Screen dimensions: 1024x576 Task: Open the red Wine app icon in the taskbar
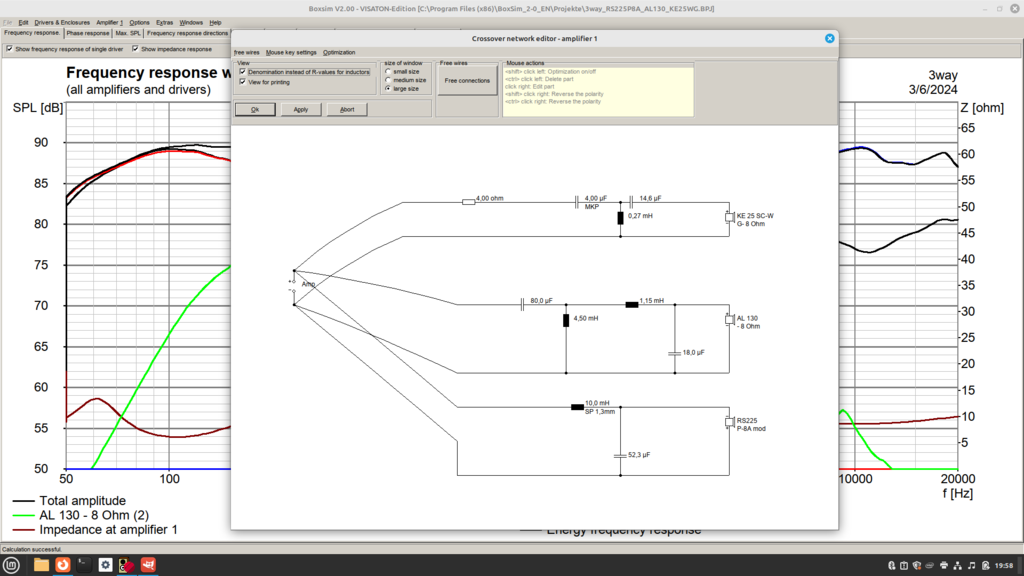click(x=148, y=565)
